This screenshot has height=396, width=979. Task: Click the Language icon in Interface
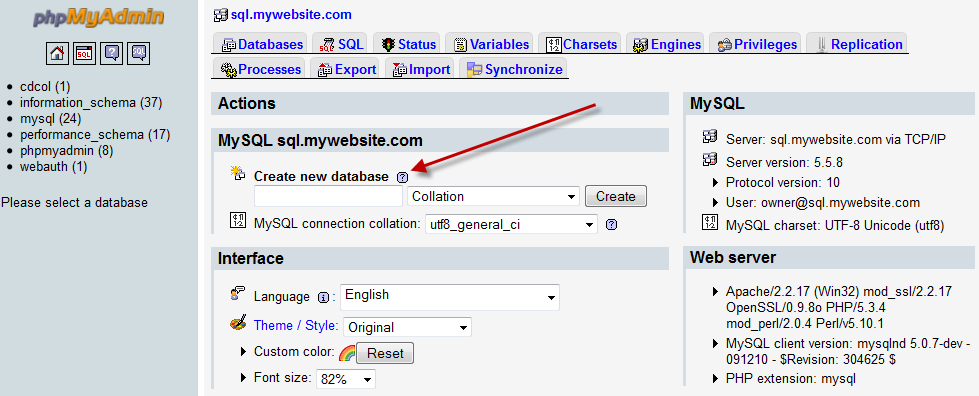point(238,293)
